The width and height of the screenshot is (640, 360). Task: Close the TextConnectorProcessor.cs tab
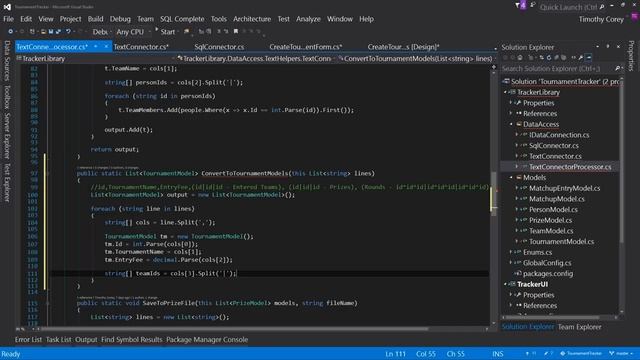pyautogui.click(x=106, y=47)
